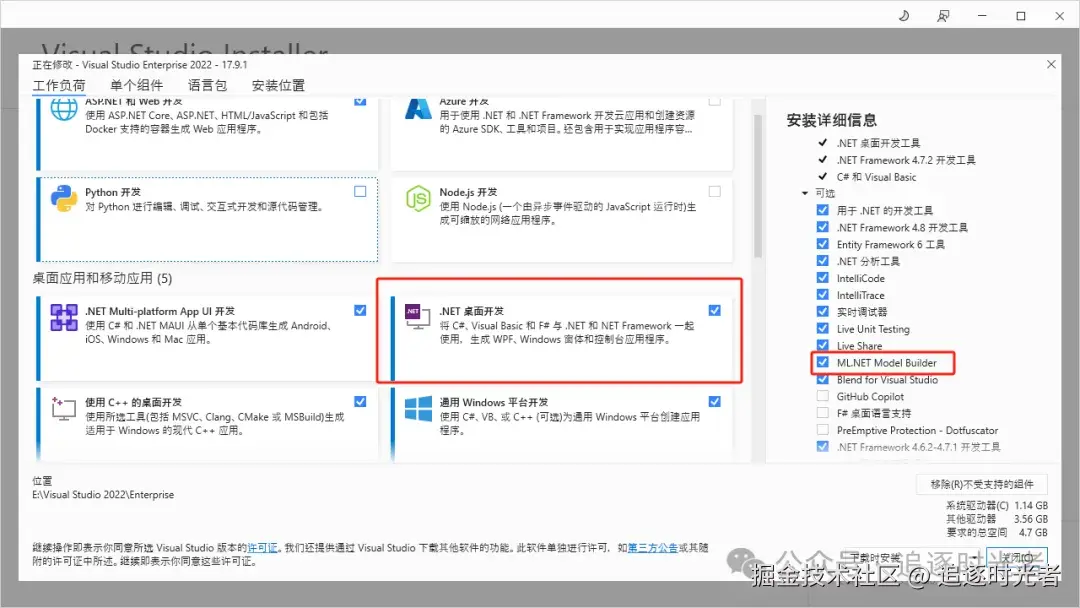Click the Node.js hexagon icon
This screenshot has height=608, width=1080.
click(418, 199)
